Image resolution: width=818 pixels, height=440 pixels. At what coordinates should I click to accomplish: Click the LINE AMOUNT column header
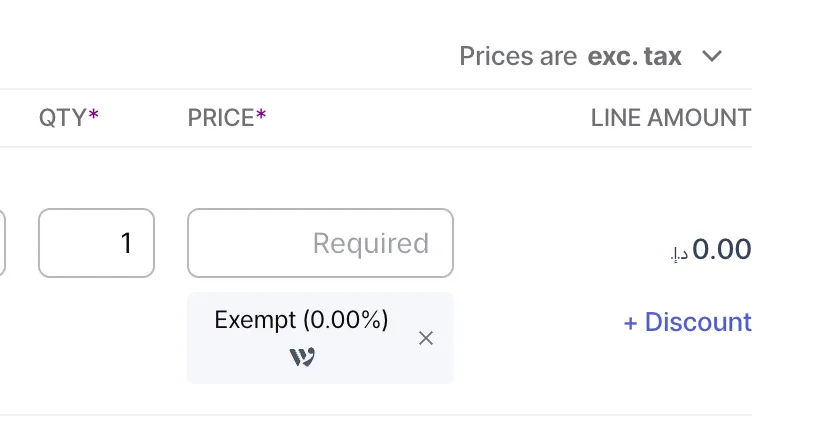[670, 118]
